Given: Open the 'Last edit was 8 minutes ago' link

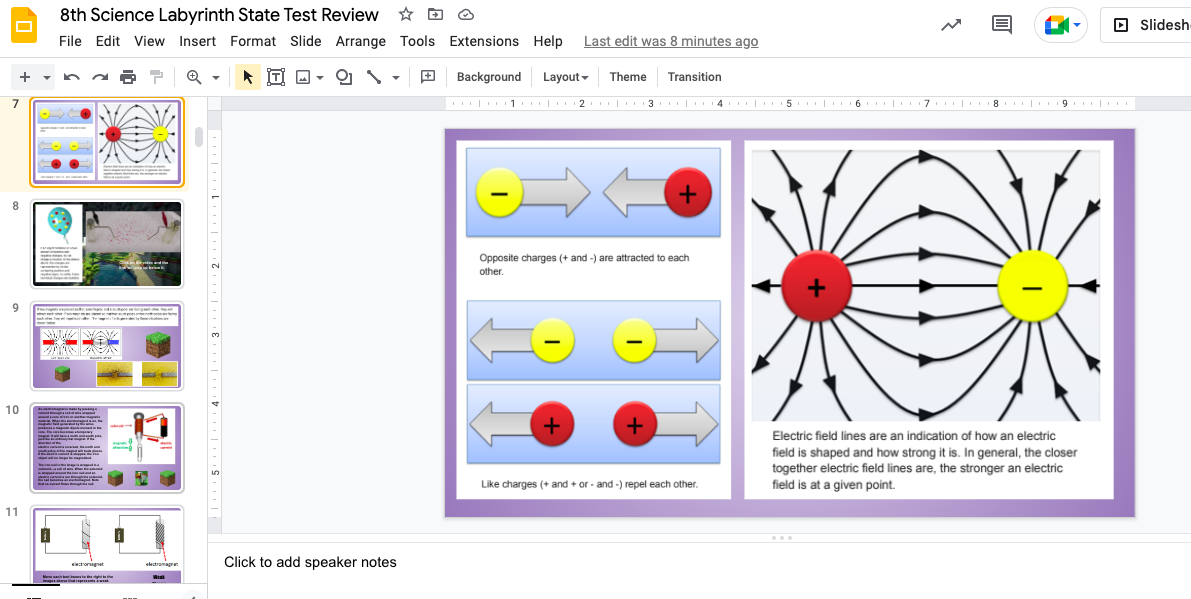Looking at the screenshot, I should pos(671,41).
